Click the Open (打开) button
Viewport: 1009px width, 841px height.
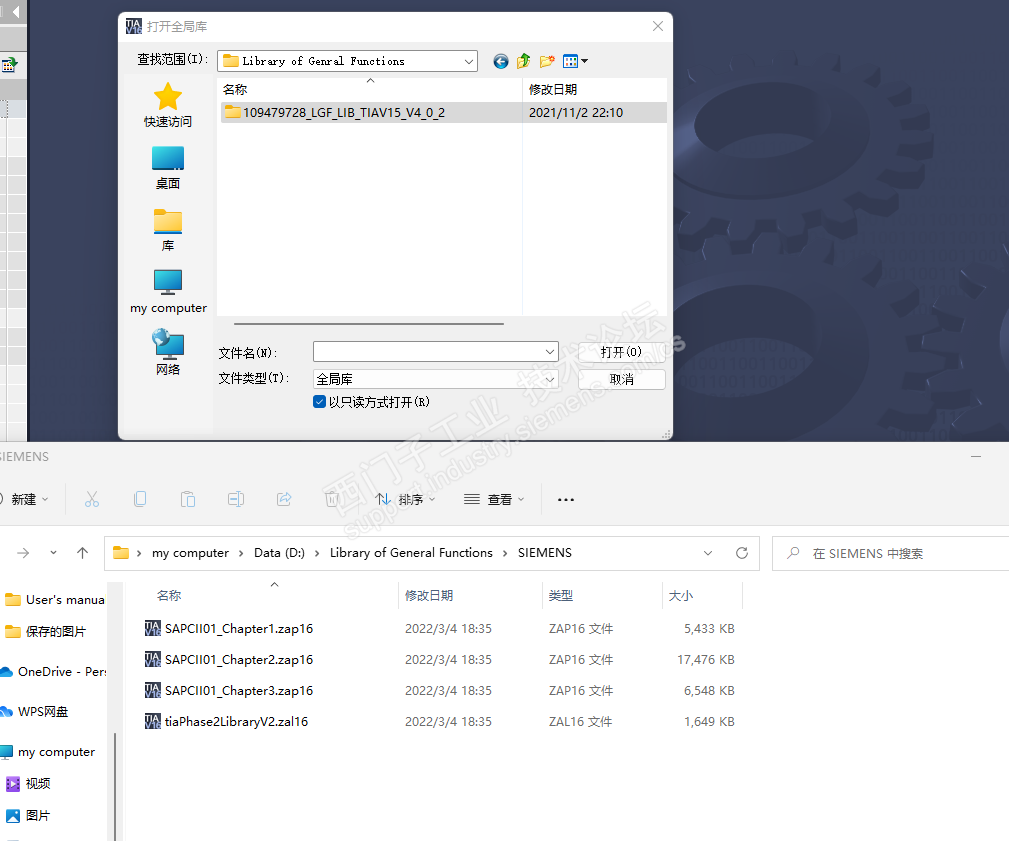click(621, 352)
